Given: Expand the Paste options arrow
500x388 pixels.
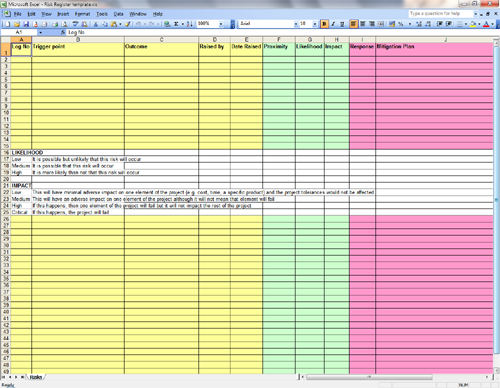Looking at the screenshot, I should [x=120, y=24].
